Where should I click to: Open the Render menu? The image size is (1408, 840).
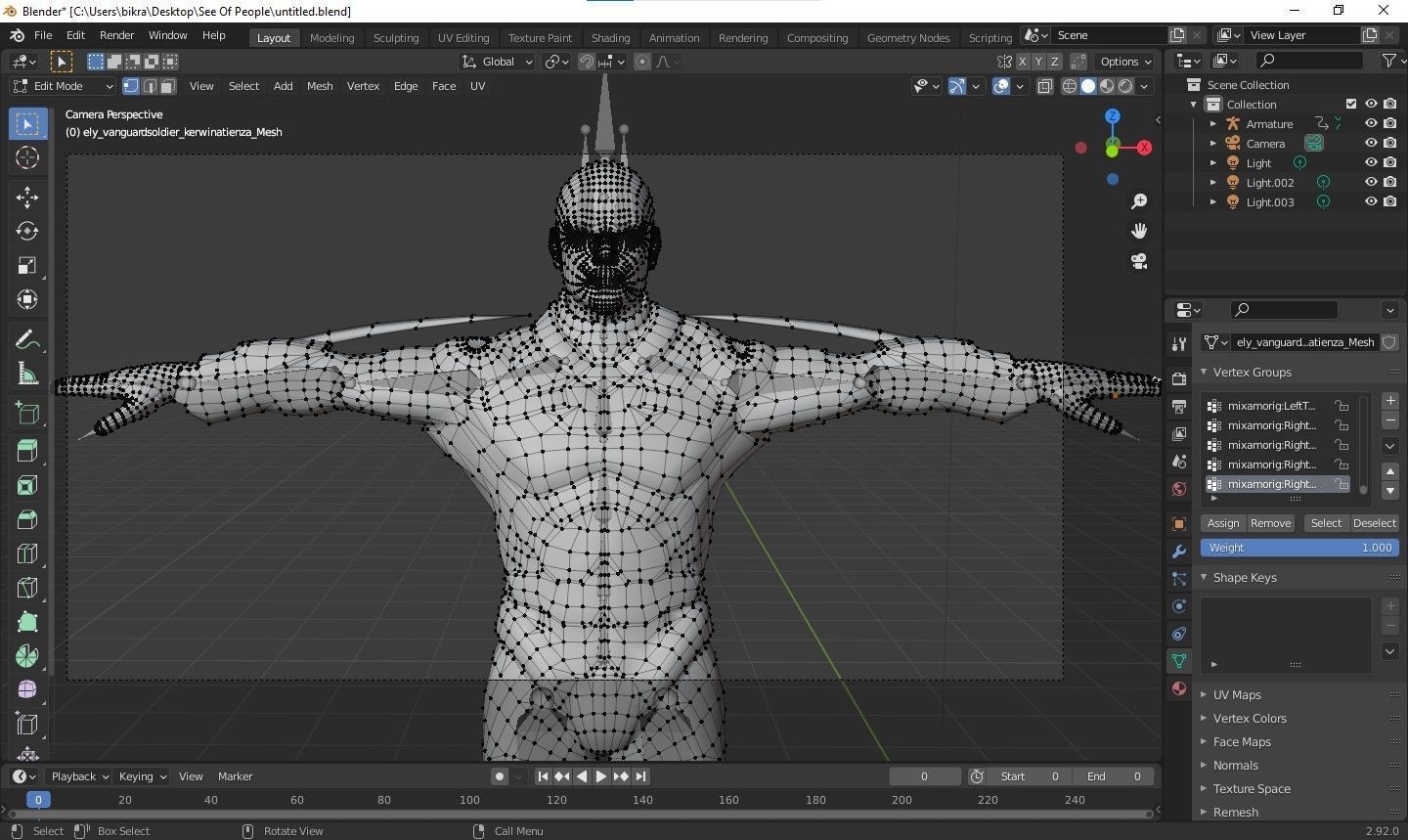(x=116, y=35)
